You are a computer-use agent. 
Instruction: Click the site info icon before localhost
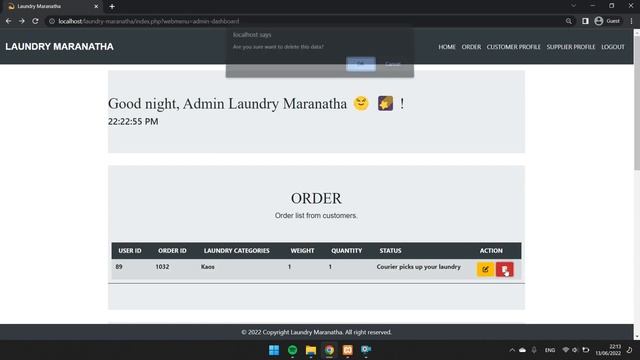point(52,21)
